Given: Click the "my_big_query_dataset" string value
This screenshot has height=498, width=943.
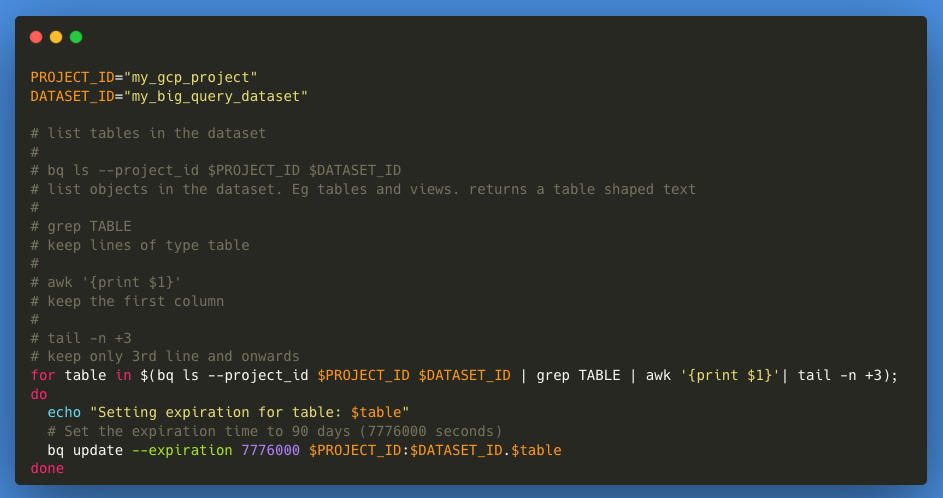Looking at the screenshot, I should point(216,96).
